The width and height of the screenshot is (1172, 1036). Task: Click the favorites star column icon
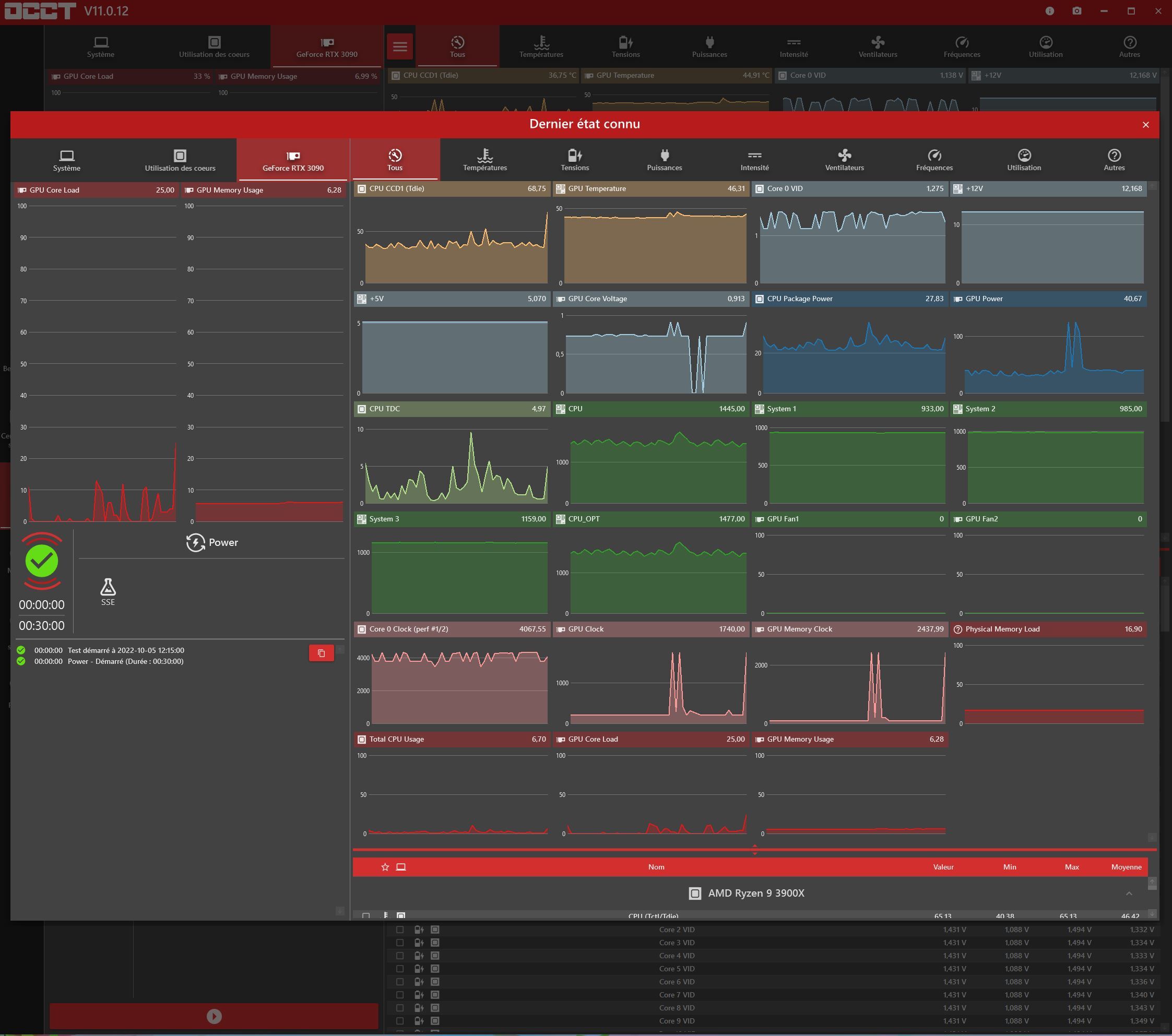(x=385, y=867)
